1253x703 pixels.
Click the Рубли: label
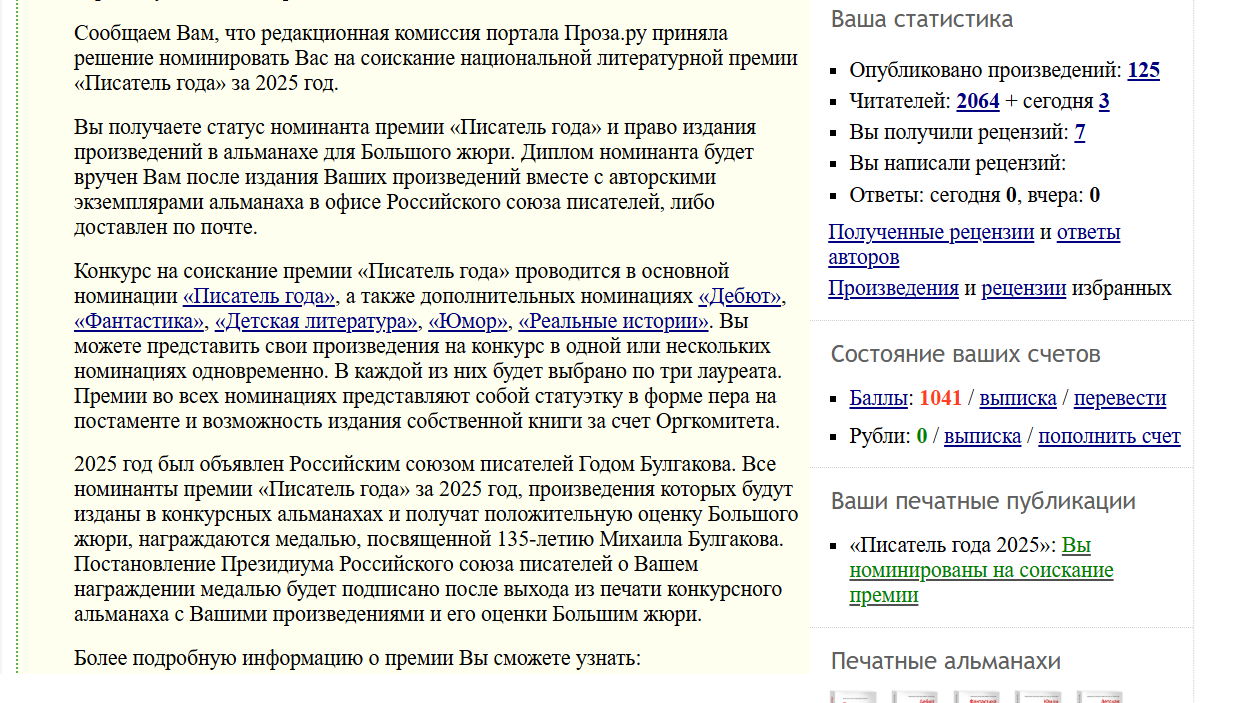[x=880, y=436]
